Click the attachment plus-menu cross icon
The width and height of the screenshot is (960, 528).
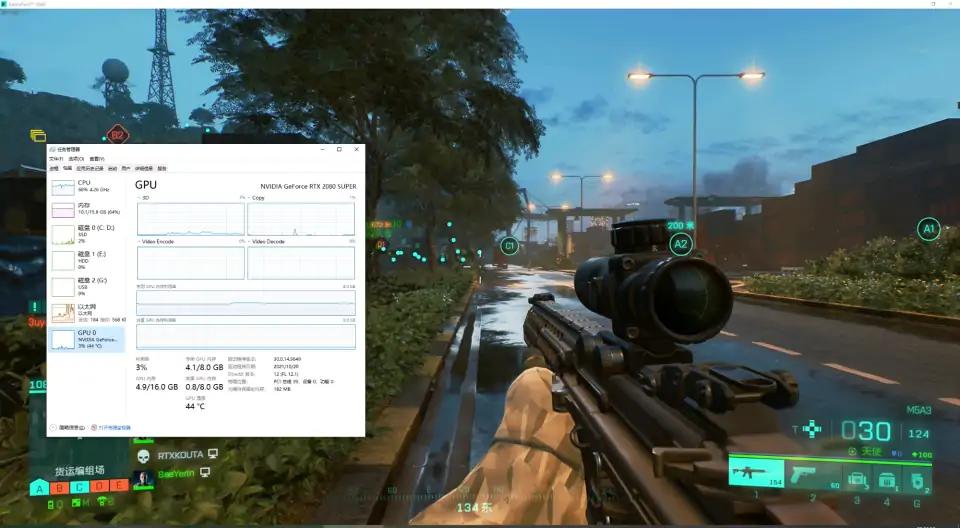(812, 429)
